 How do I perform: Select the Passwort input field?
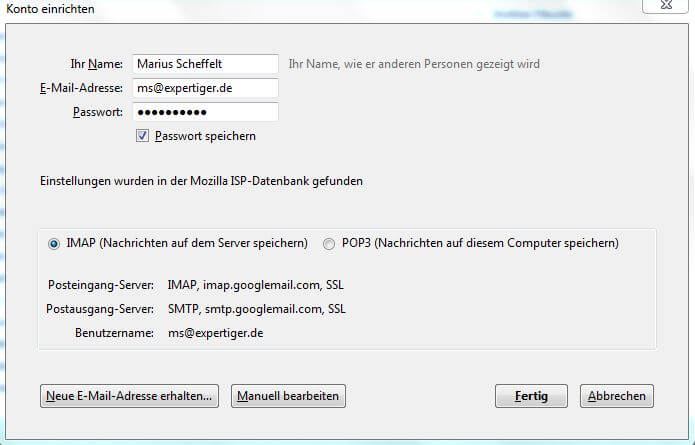coord(205,112)
